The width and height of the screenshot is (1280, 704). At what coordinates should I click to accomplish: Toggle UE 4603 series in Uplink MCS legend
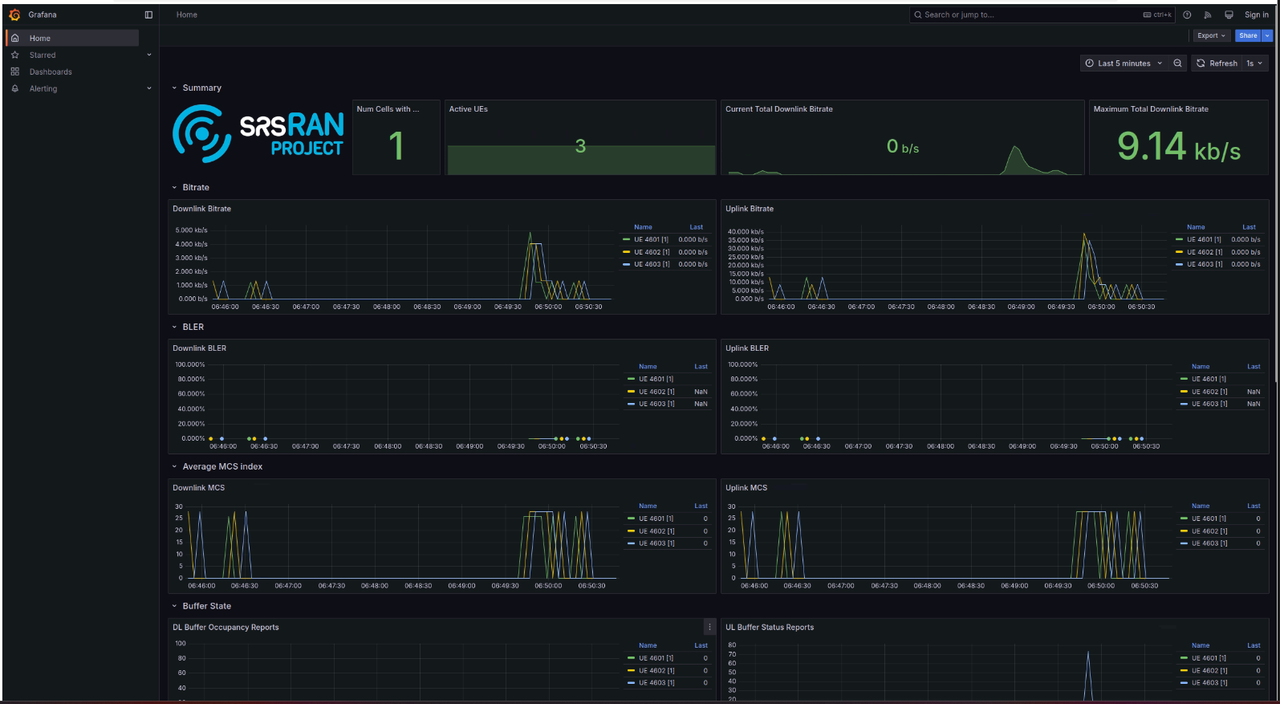(x=1210, y=543)
